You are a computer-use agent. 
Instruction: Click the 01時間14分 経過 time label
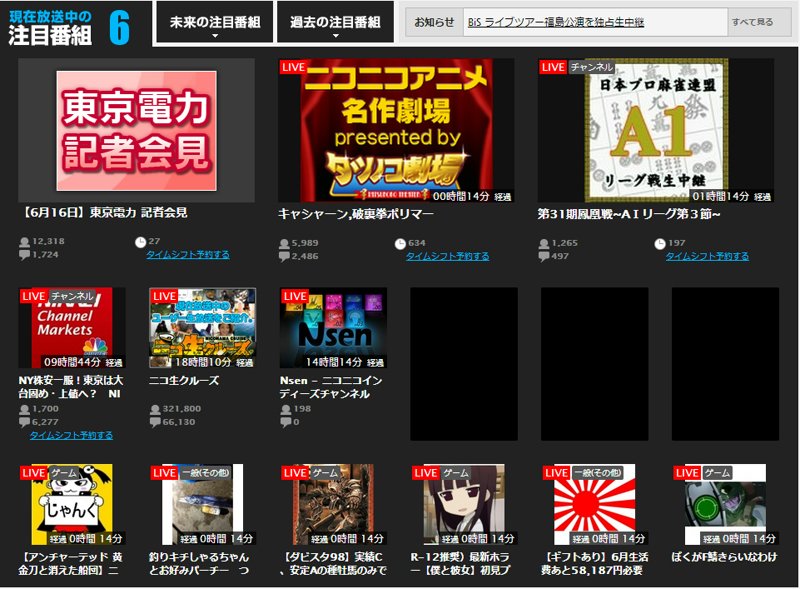(731, 196)
